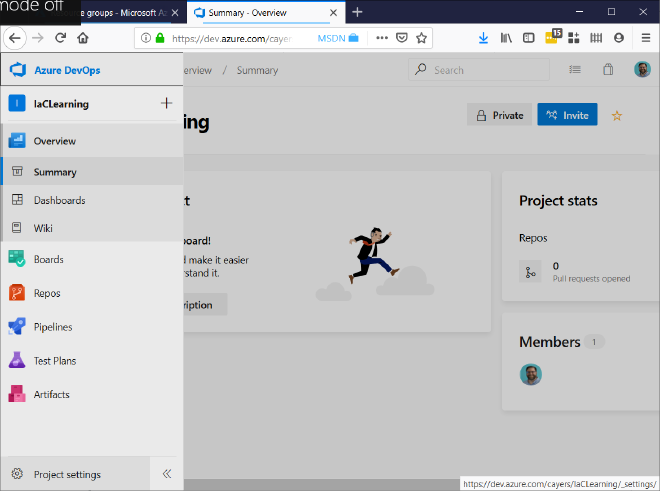The height and width of the screenshot is (491, 660).
Task: Star the project as favorite
Action: pyautogui.click(x=617, y=115)
